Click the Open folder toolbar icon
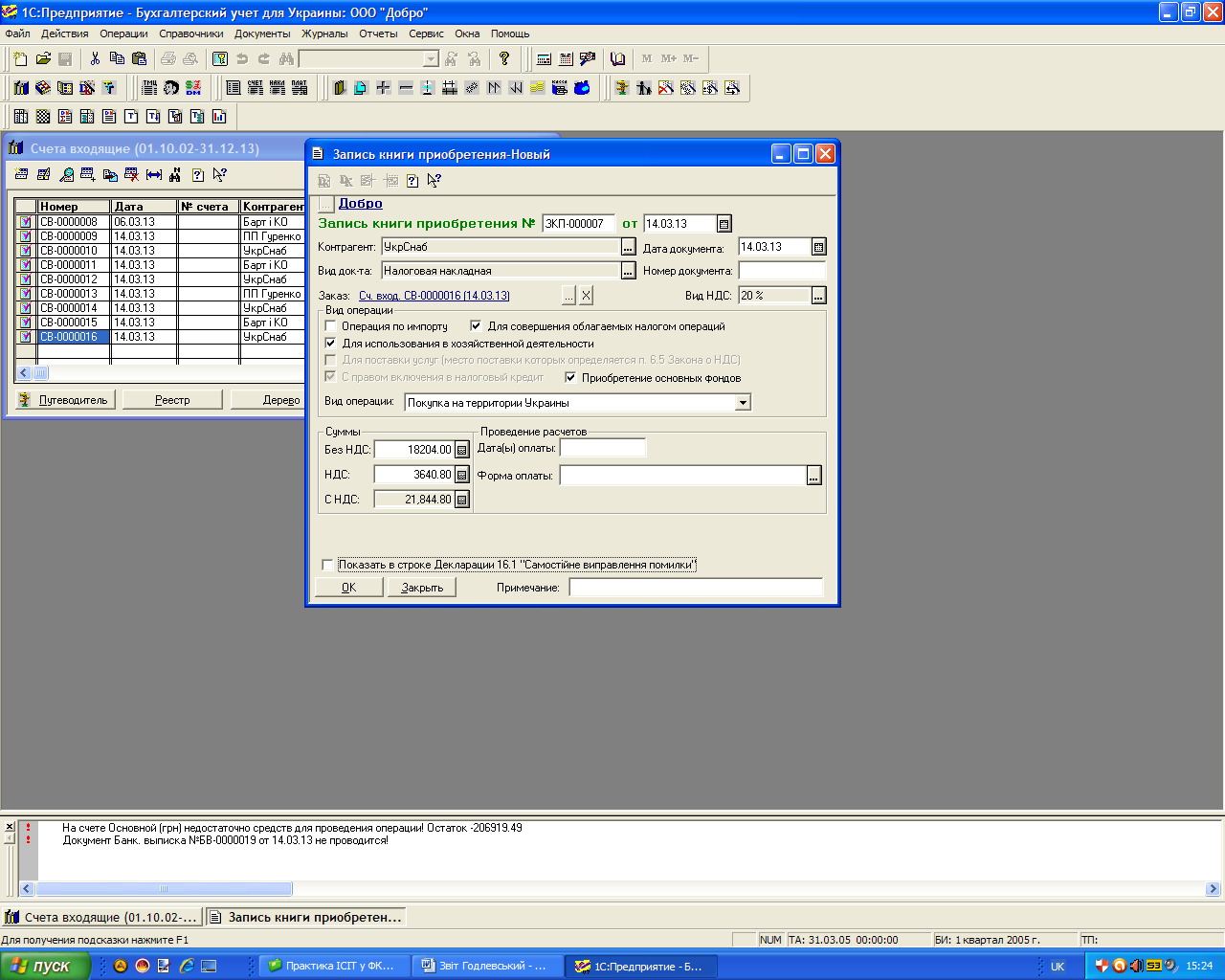This screenshot has width=1225, height=980. tap(43, 59)
